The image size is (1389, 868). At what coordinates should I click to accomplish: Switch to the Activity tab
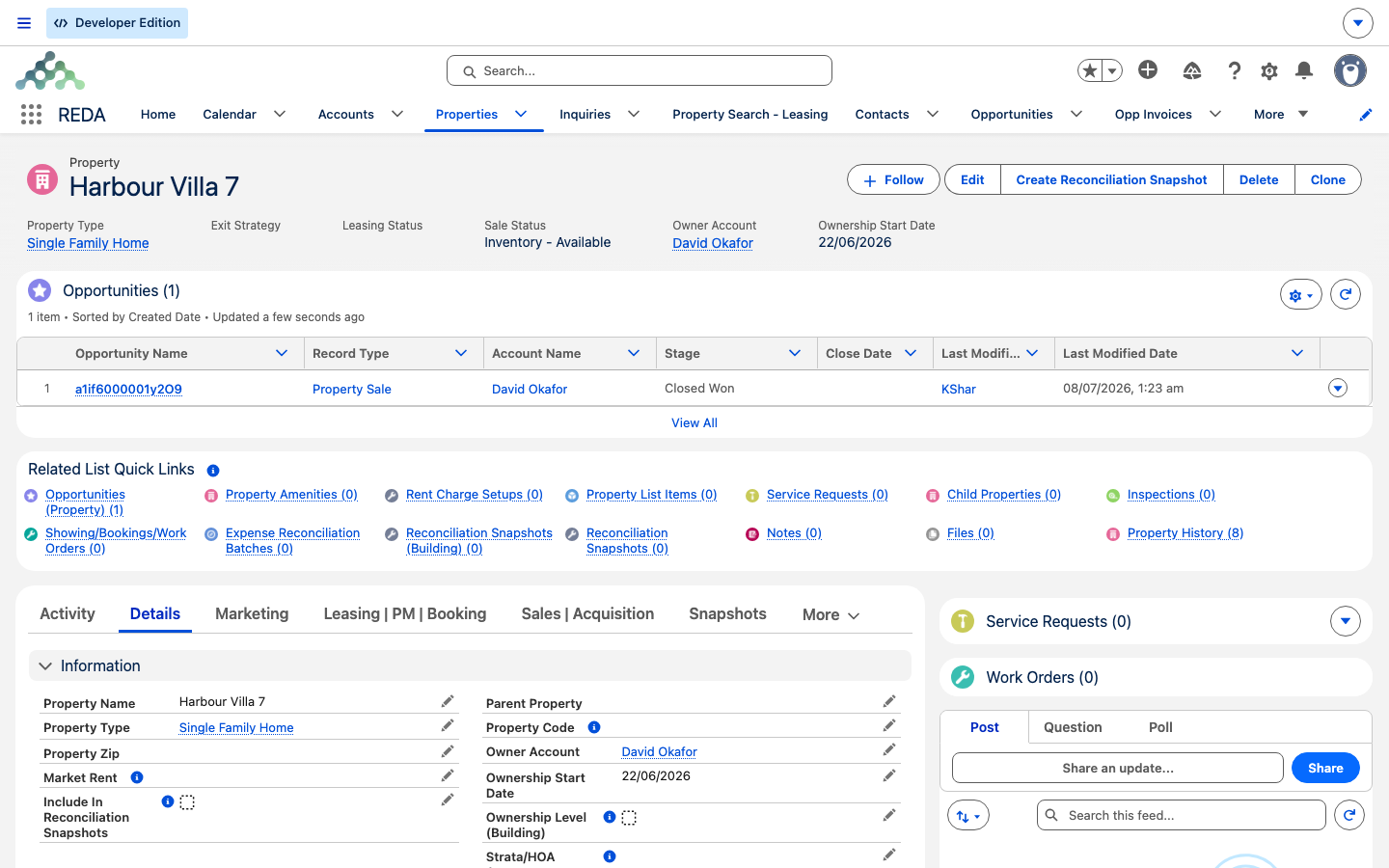pyautogui.click(x=68, y=614)
